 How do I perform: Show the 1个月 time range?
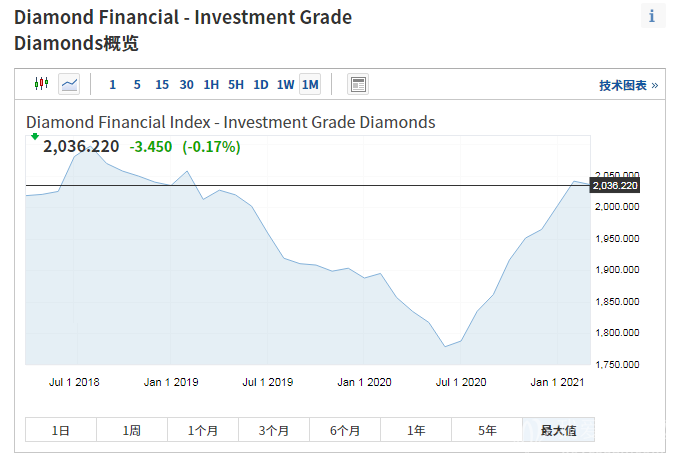(x=203, y=430)
